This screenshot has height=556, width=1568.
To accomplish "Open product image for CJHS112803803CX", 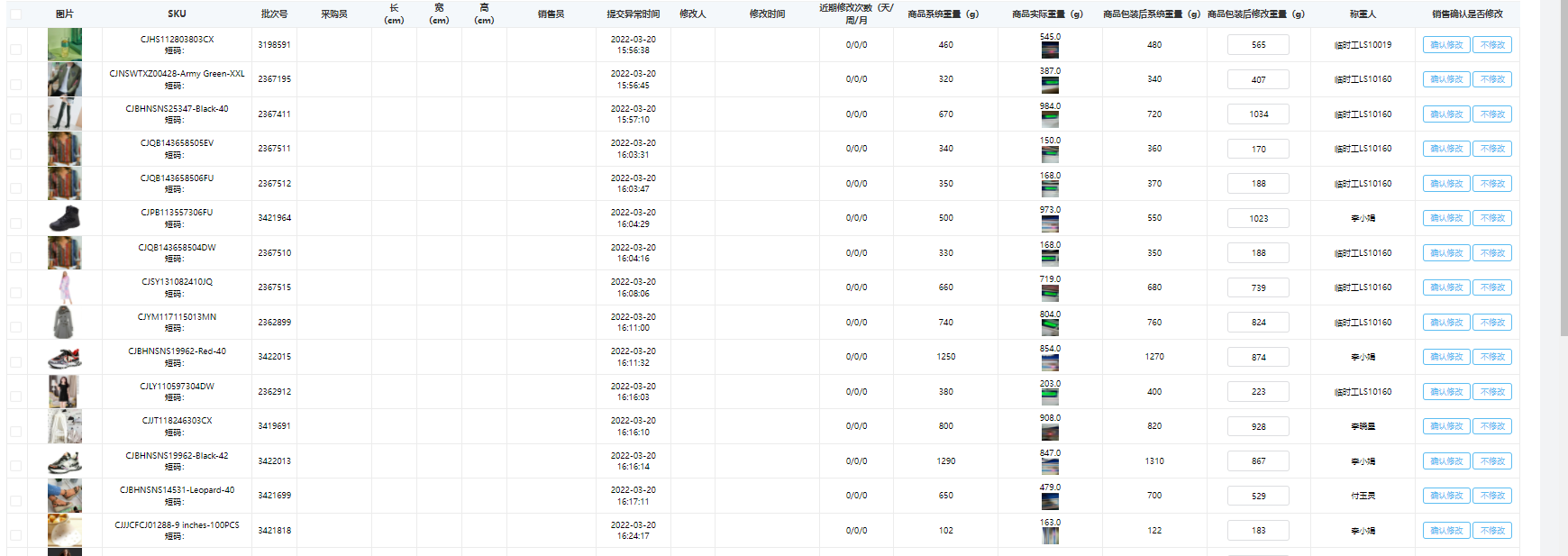I will click(x=65, y=44).
